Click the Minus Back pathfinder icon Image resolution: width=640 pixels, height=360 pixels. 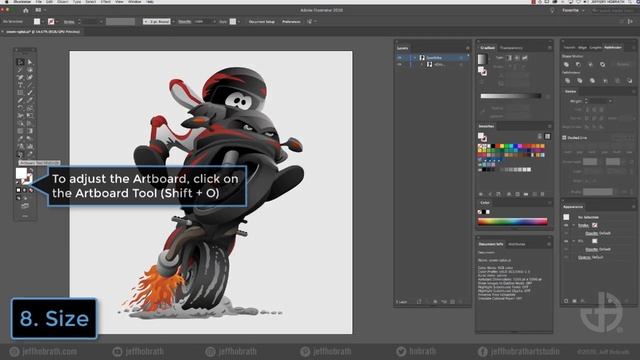click(630, 81)
